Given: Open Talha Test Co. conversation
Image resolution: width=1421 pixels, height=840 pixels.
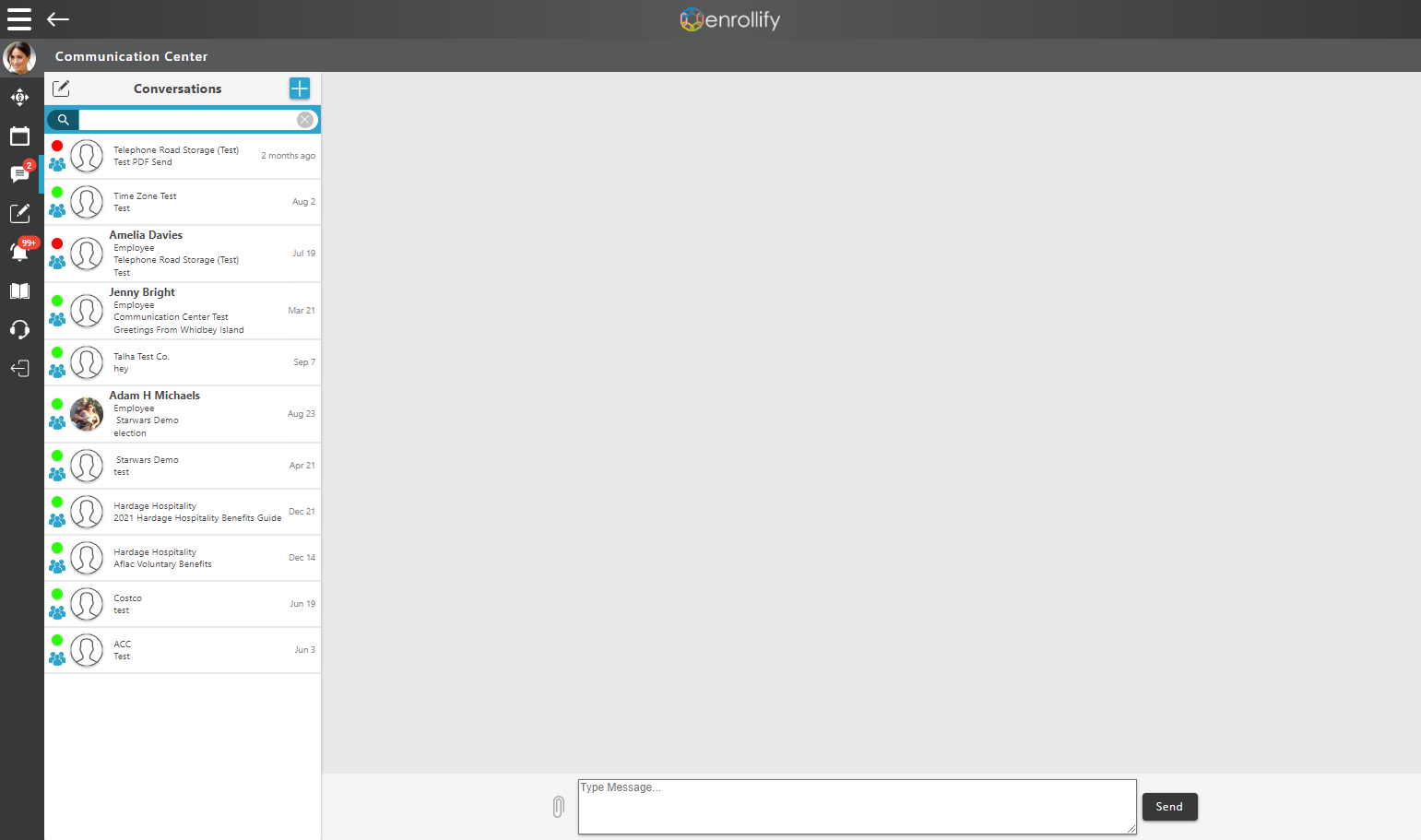Looking at the screenshot, I should coord(183,362).
